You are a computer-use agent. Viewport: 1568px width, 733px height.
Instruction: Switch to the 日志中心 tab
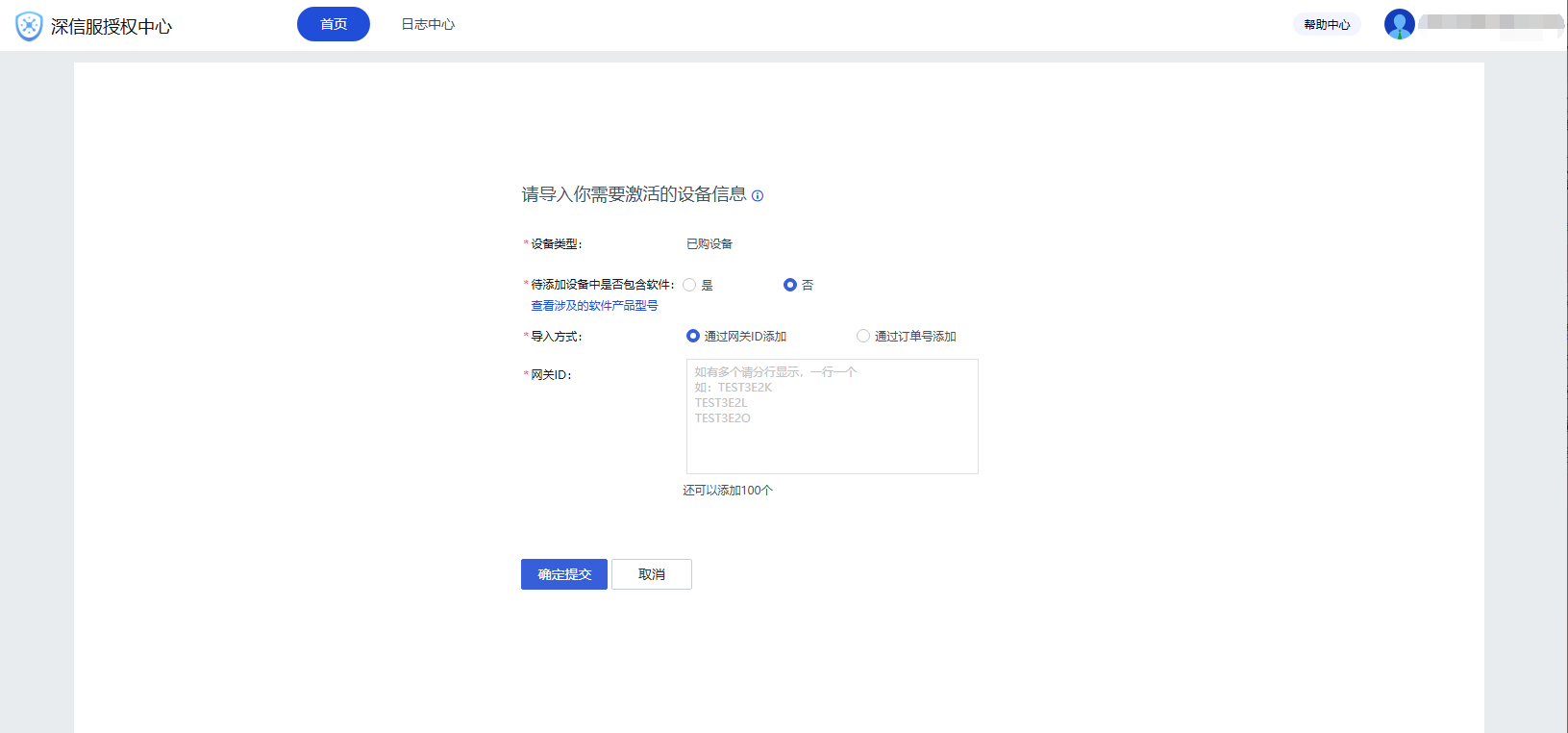pyautogui.click(x=428, y=24)
